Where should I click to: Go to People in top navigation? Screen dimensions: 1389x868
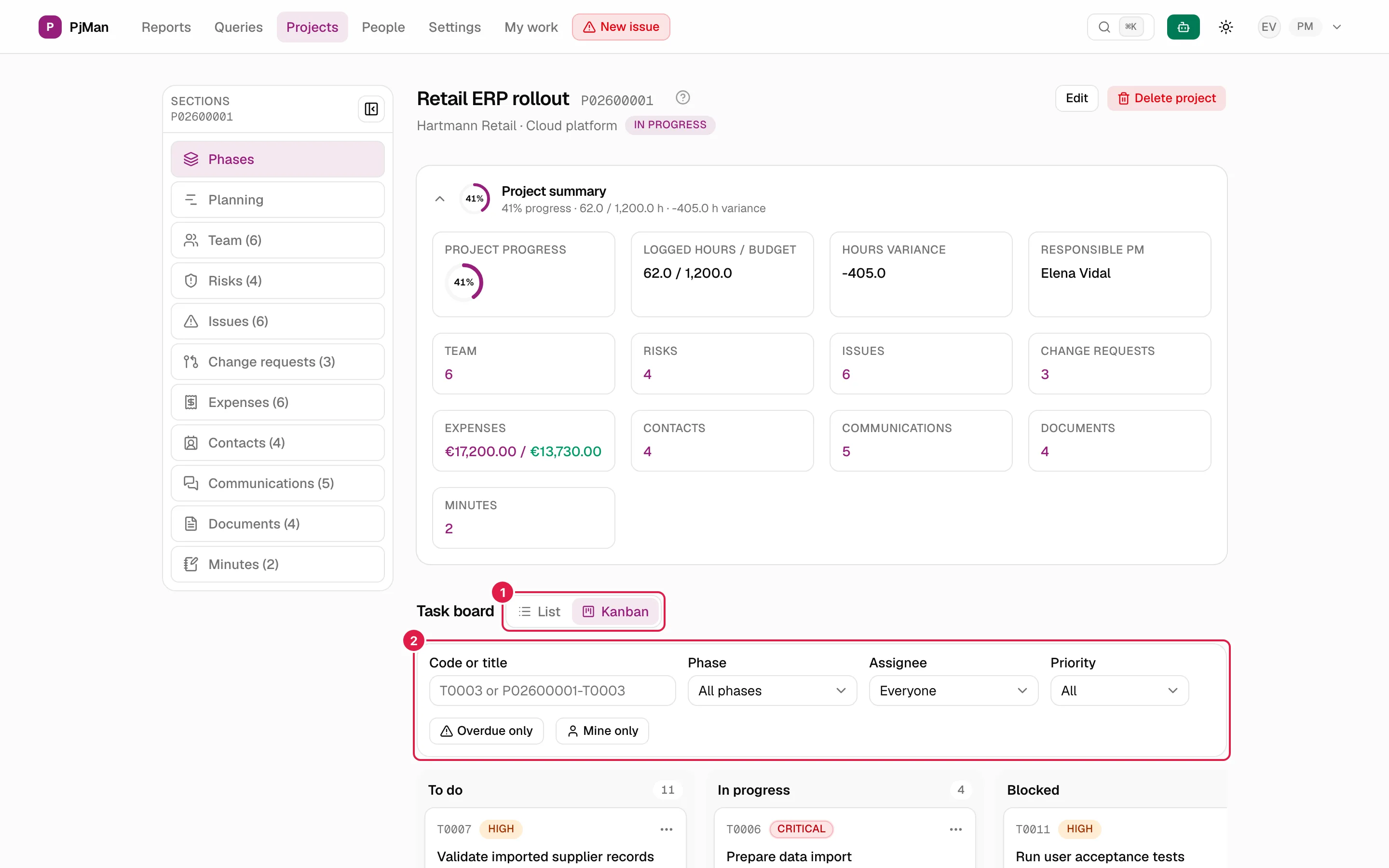coord(383,27)
